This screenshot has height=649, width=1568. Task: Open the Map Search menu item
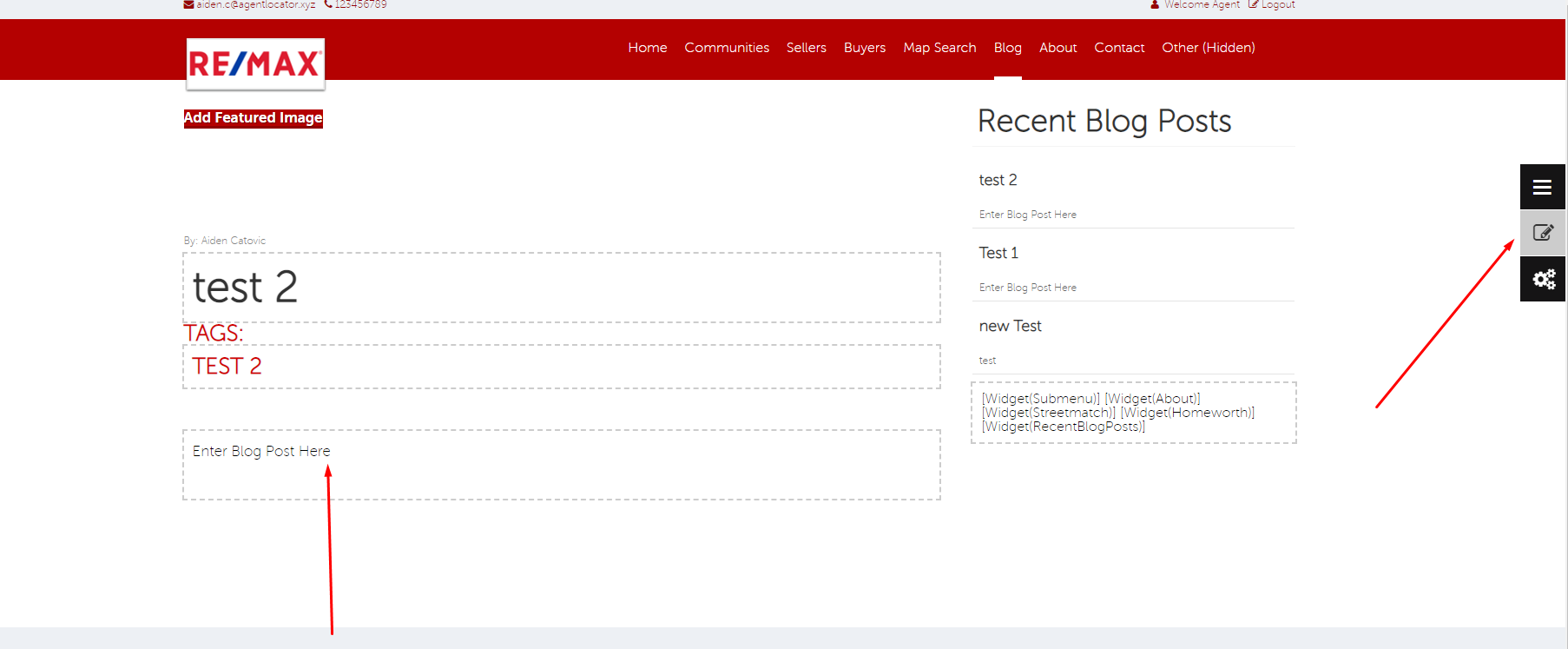pyautogui.click(x=939, y=48)
